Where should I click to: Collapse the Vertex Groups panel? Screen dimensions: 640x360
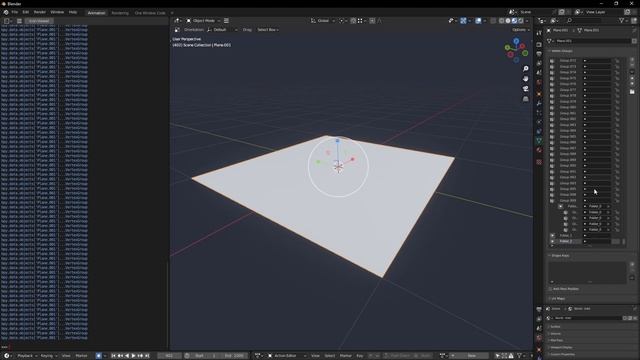[561, 51]
